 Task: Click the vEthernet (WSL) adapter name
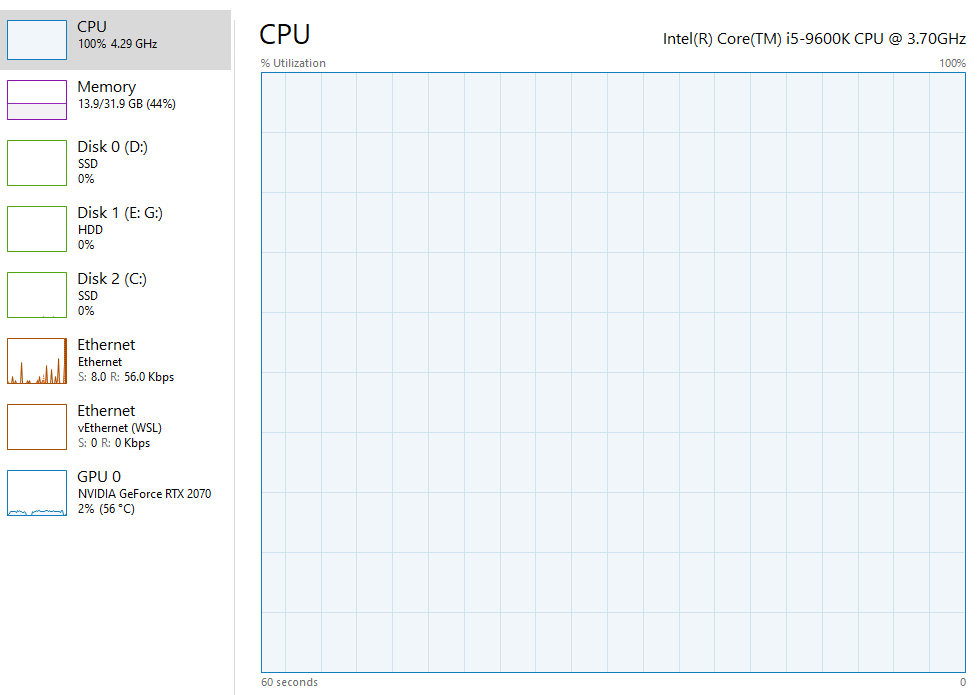[120, 428]
